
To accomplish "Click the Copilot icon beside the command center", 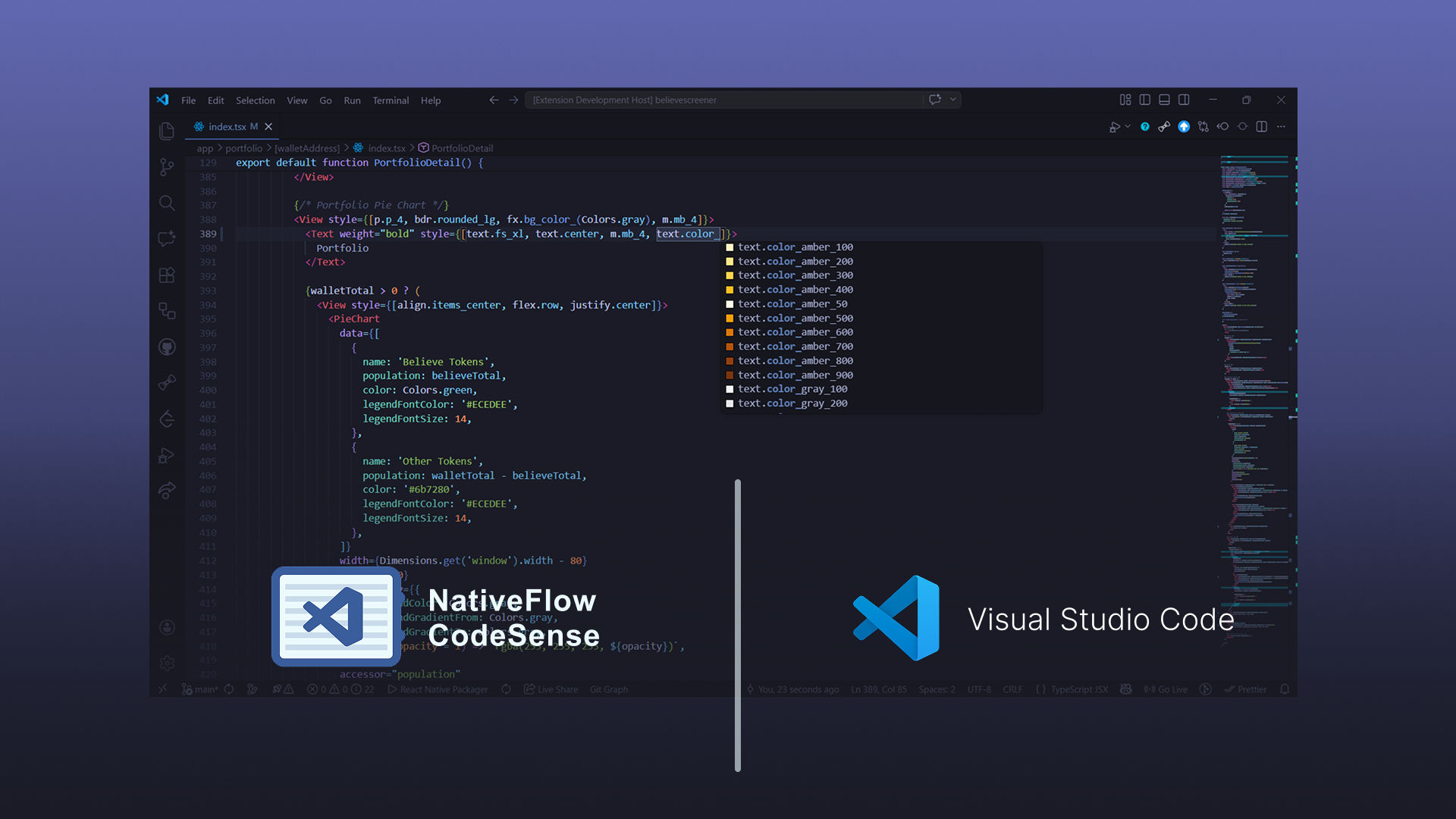I will [x=935, y=99].
